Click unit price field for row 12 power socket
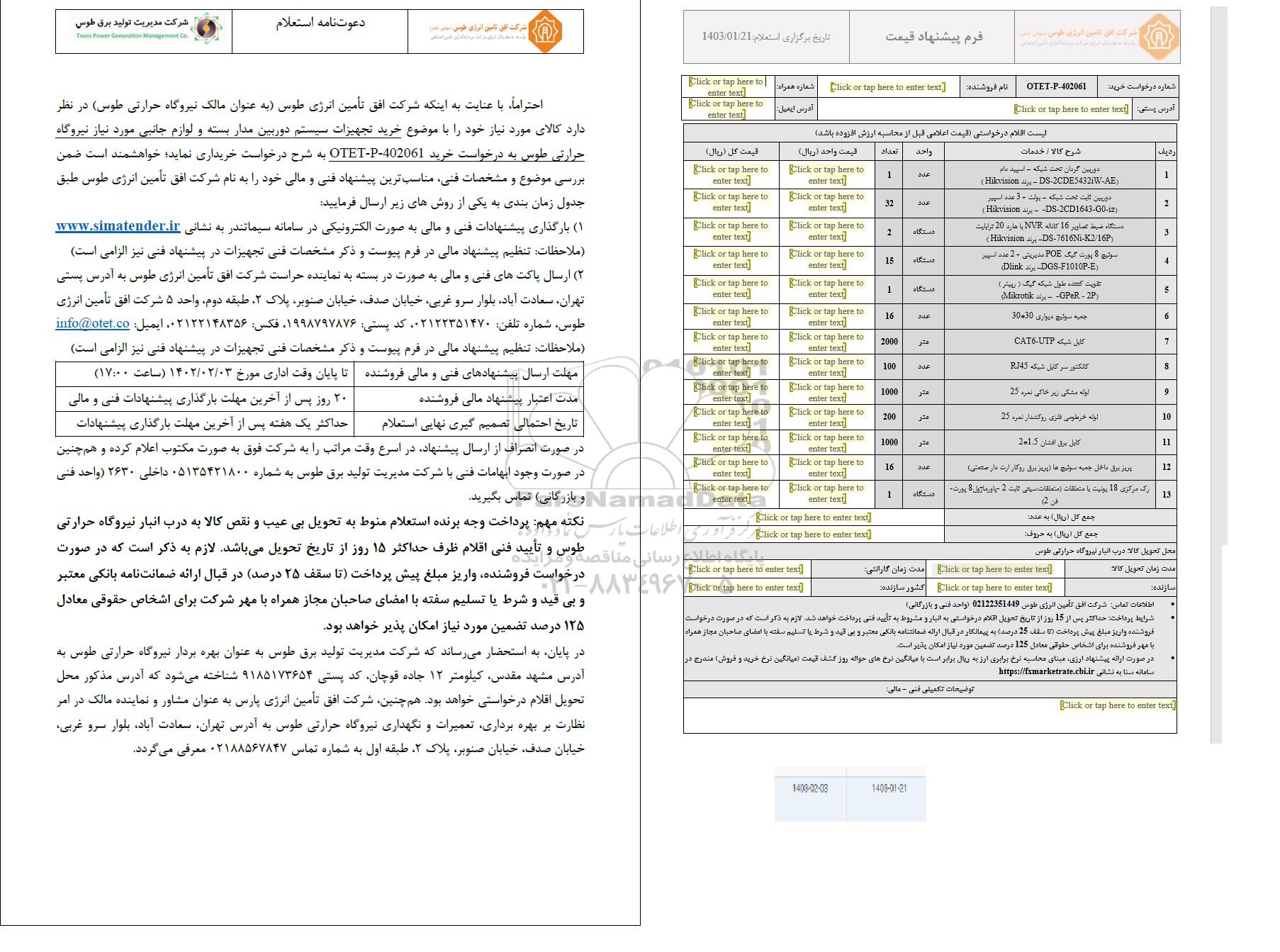 click(826, 468)
